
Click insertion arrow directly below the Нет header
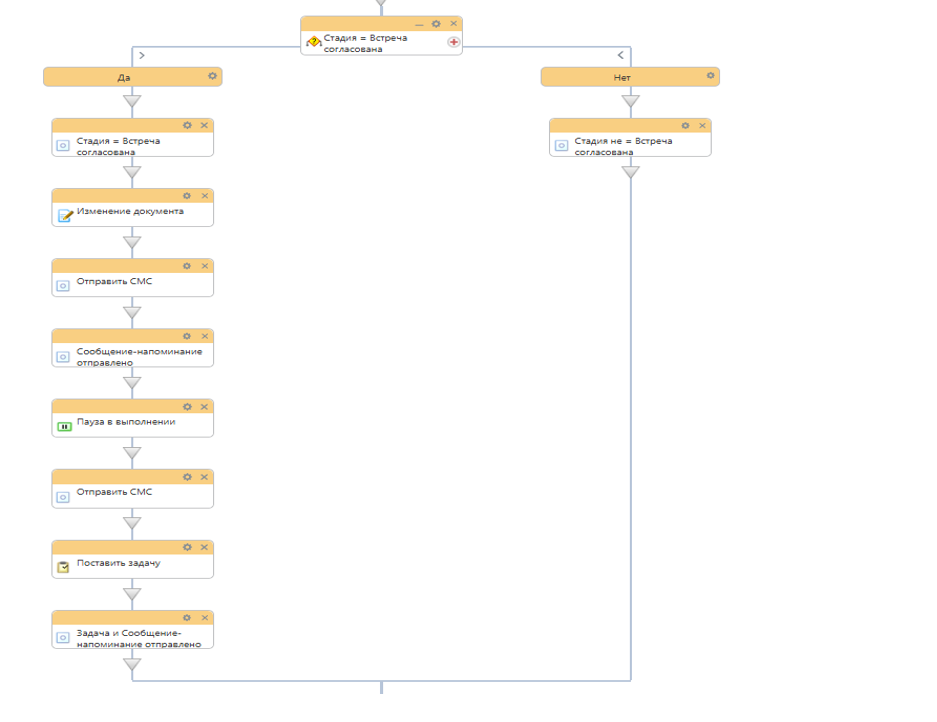(x=630, y=101)
